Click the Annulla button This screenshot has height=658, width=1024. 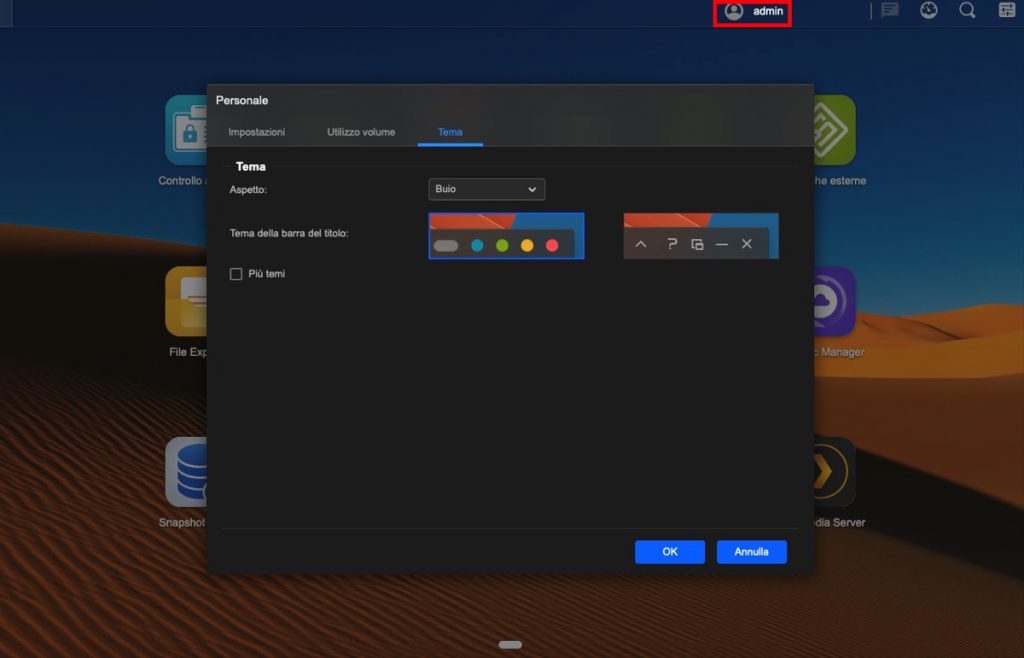[x=751, y=552]
